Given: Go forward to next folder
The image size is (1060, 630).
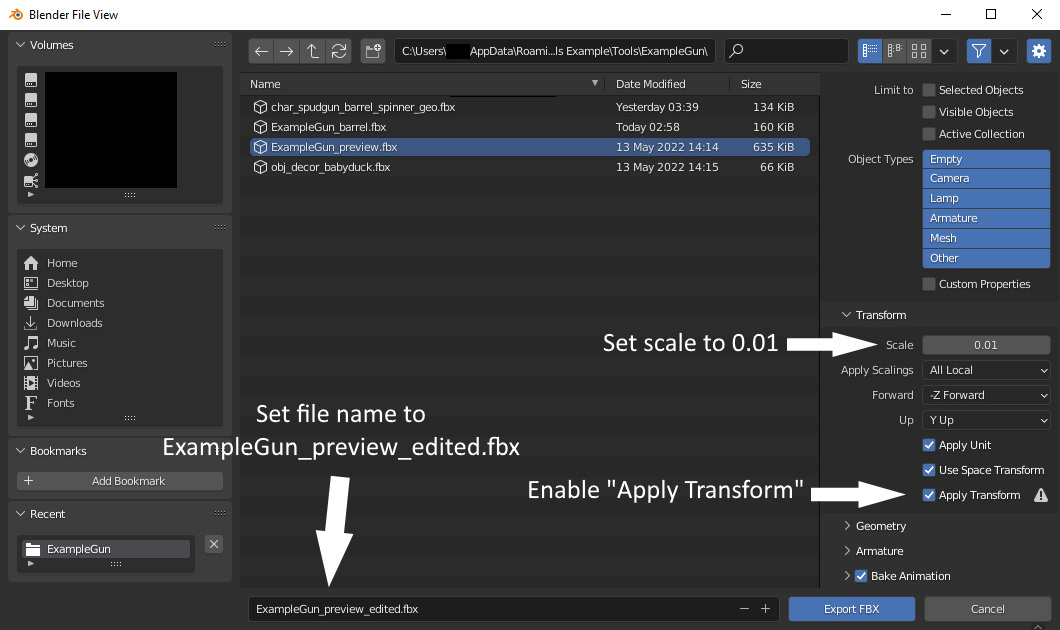Looking at the screenshot, I should point(287,51).
